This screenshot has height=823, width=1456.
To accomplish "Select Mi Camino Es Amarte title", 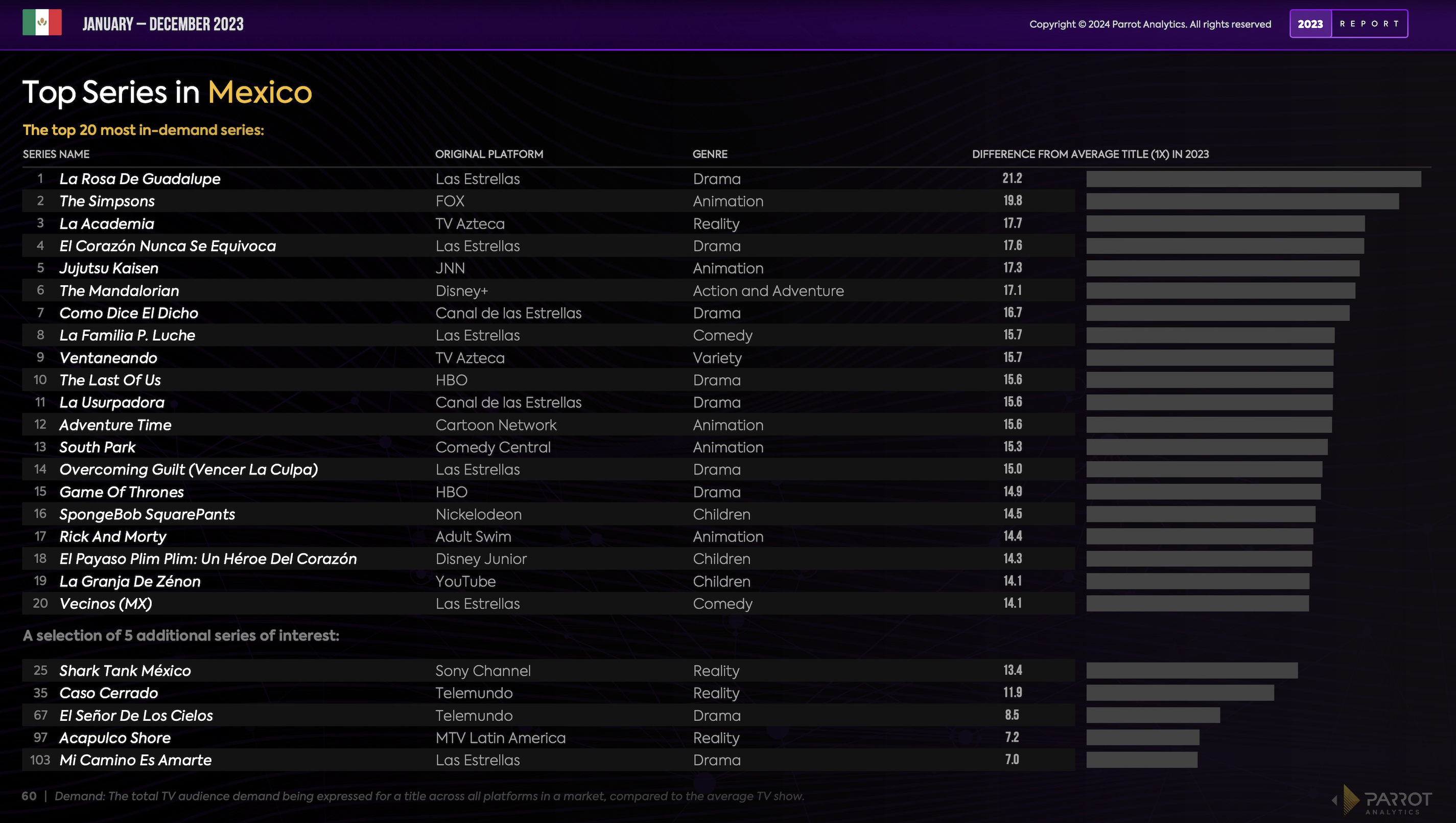I will coord(135,760).
